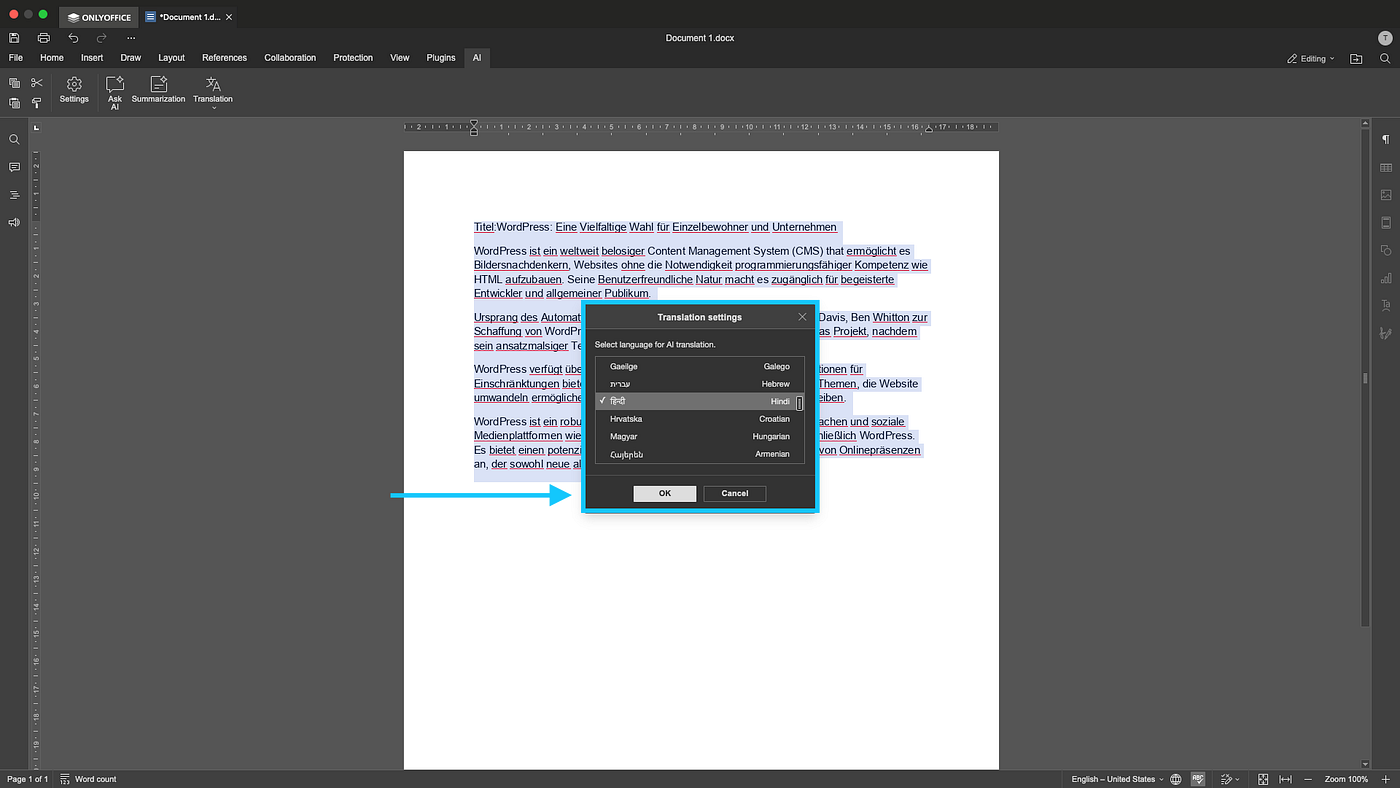Switch to the Home tab
Image resolution: width=1400 pixels, height=788 pixels.
(x=52, y=58)
